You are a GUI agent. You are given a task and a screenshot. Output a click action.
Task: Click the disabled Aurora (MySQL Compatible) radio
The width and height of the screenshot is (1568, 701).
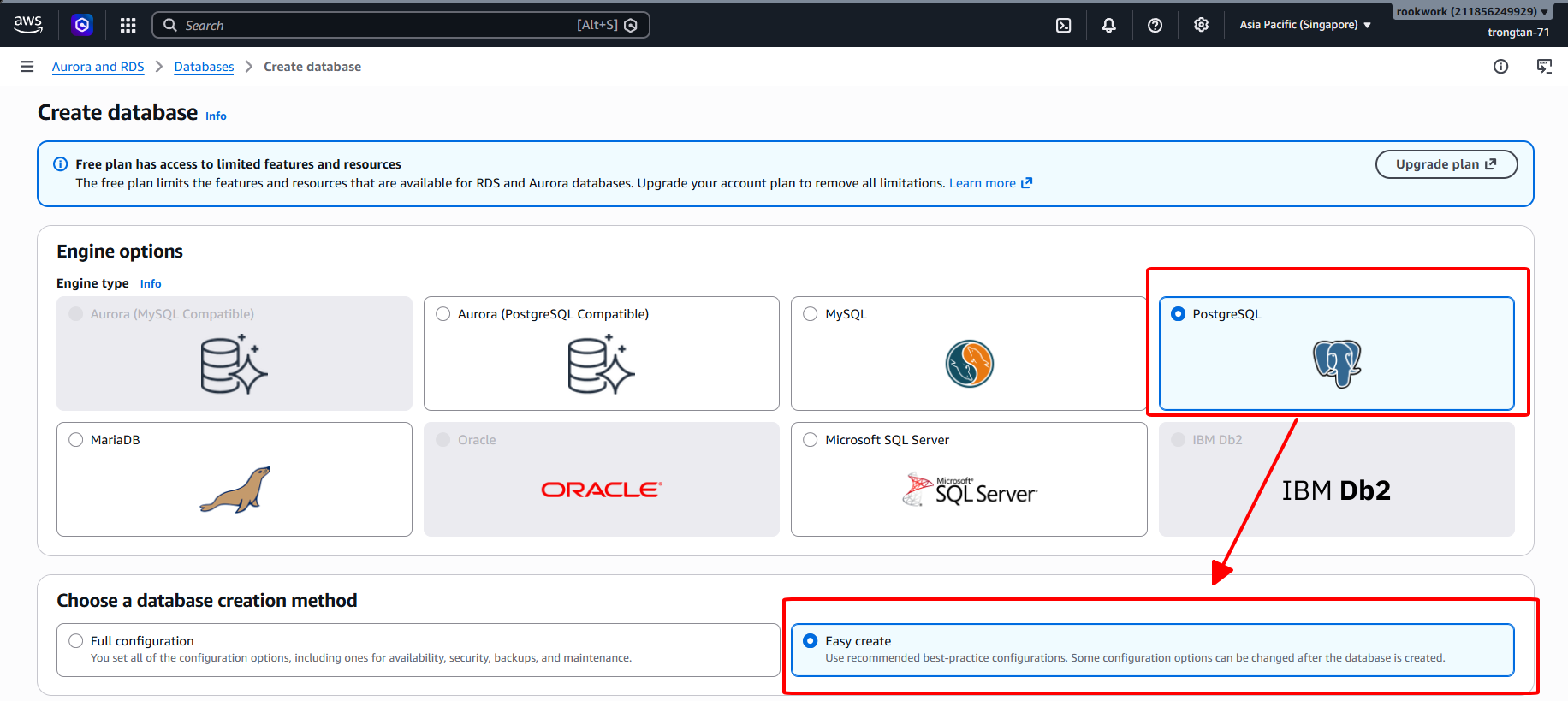(x=76, y=314)
